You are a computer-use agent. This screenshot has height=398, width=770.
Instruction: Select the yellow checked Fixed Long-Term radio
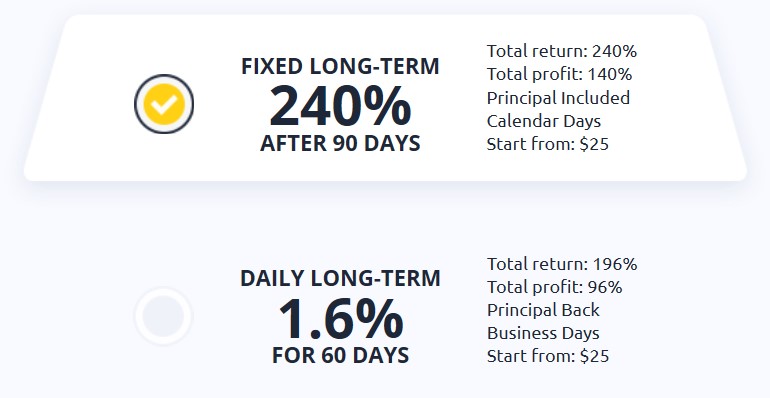pyautogui.click(x=164, y=104)
